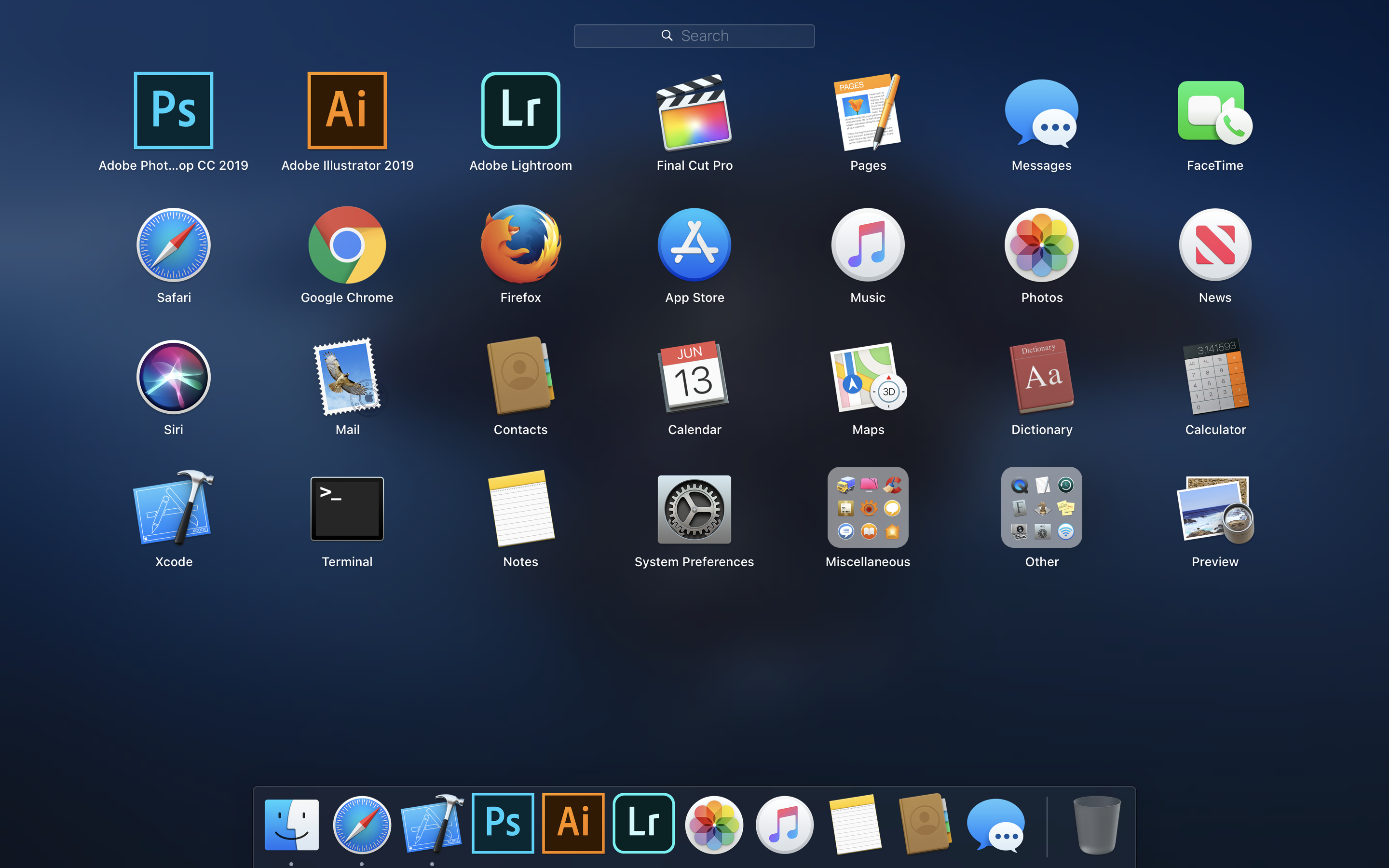The height and width of the screenshot is (868, 1389).
Task: Click Lightroom icon in the Dock
Action: 643,823
